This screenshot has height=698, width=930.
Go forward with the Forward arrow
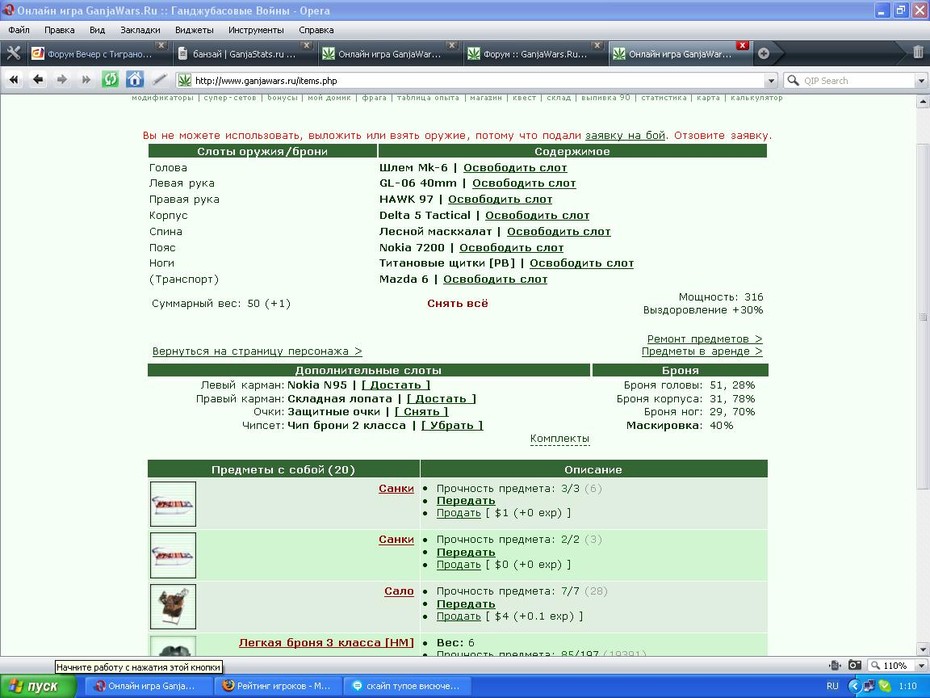[62, 79]
